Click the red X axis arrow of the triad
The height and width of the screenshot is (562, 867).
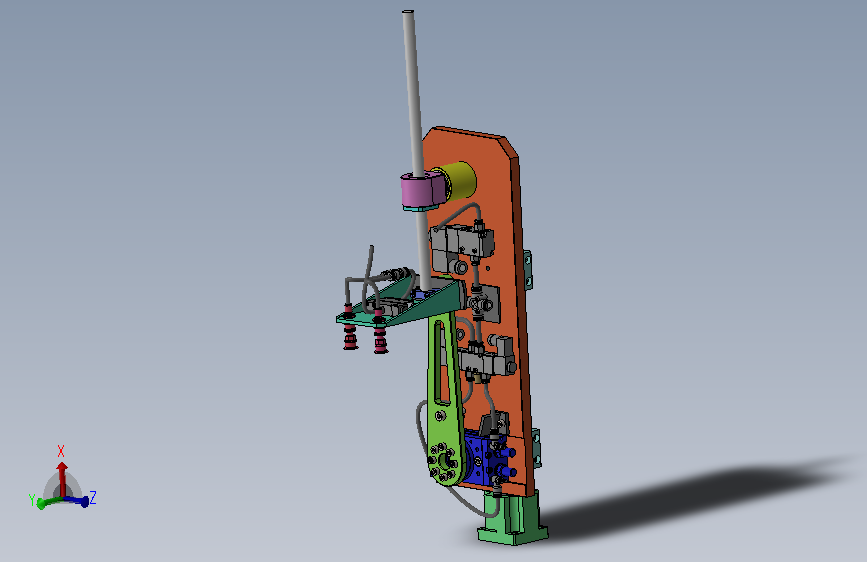(62, 478)
